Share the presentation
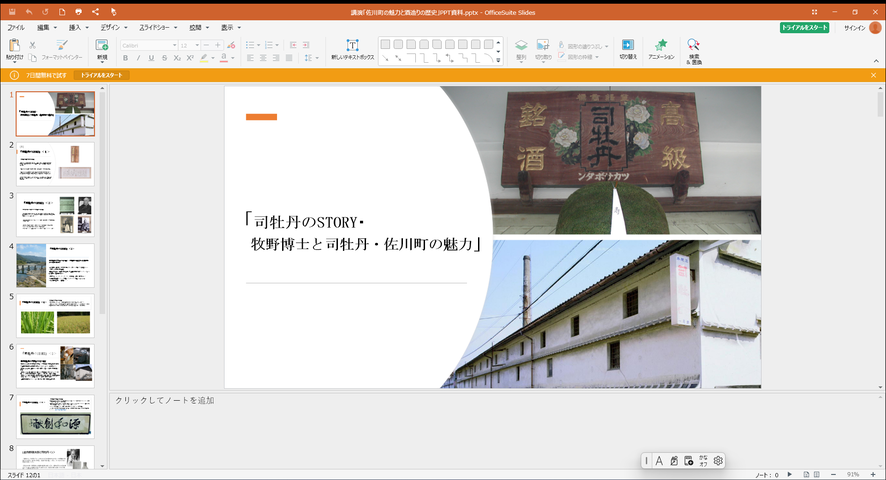 coord(95,12)
